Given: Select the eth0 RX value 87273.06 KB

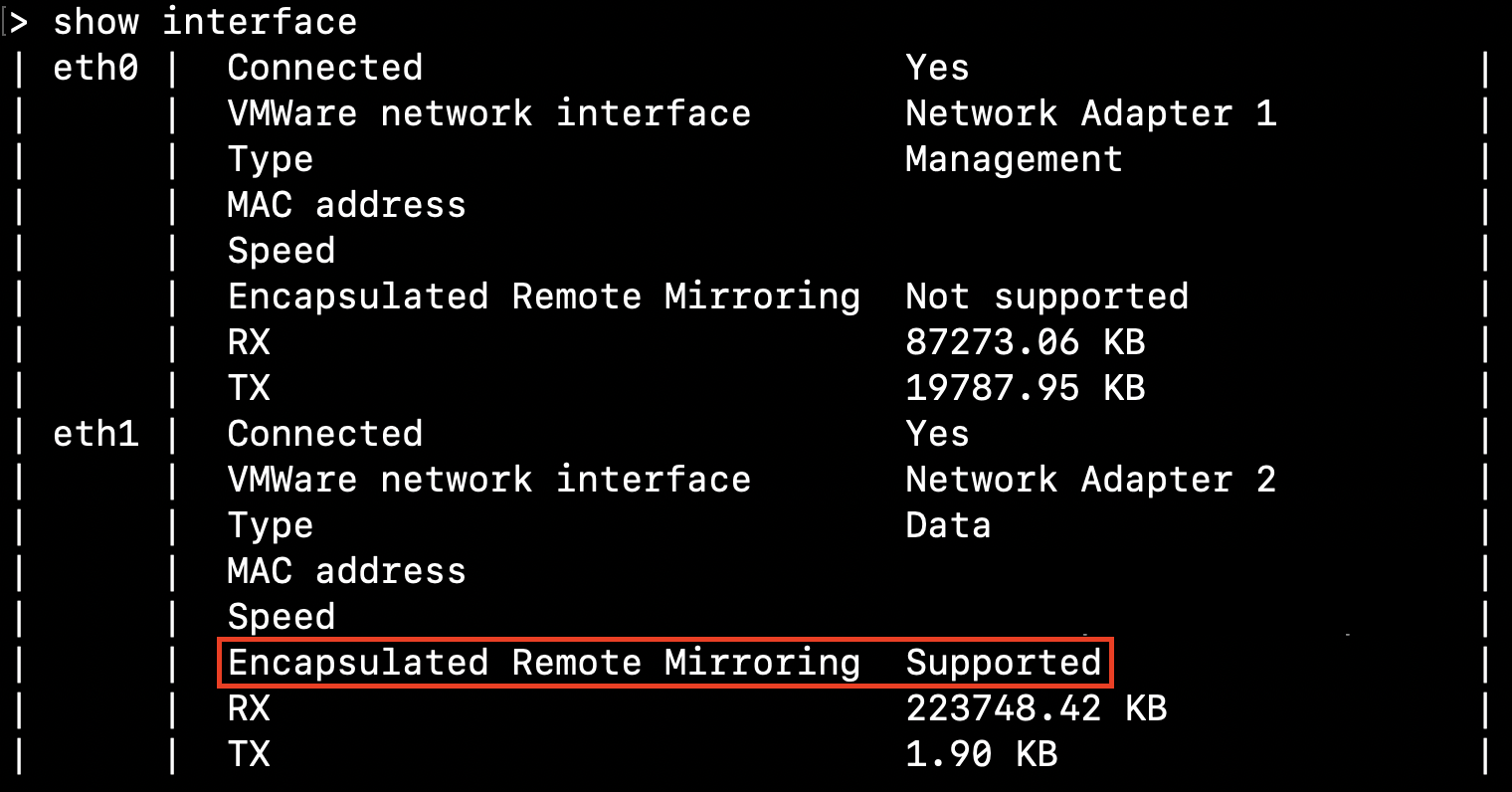Looking at the screenshot, I should coord(1025,342).
